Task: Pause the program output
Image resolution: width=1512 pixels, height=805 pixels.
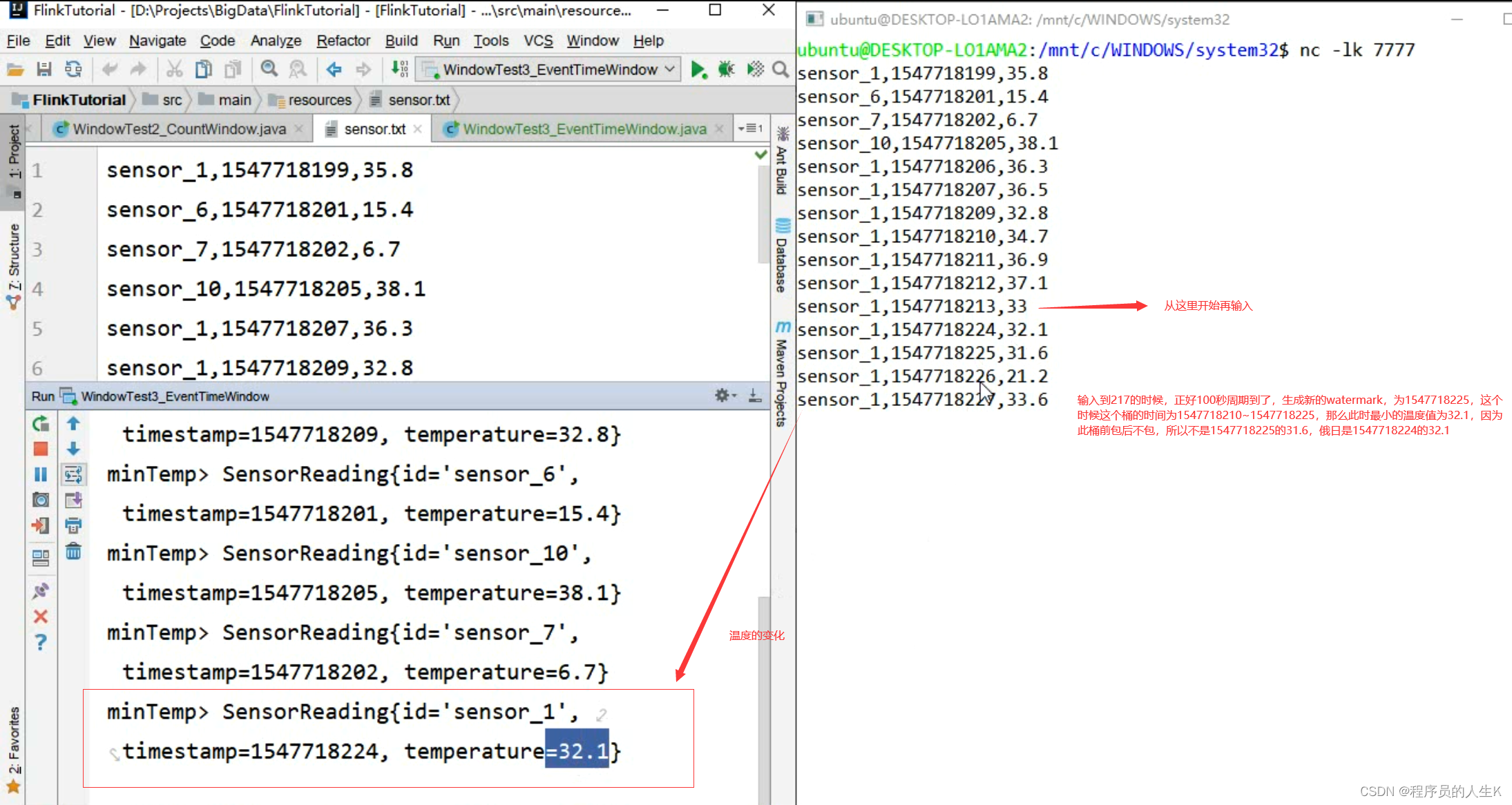Action: point(41,475)
